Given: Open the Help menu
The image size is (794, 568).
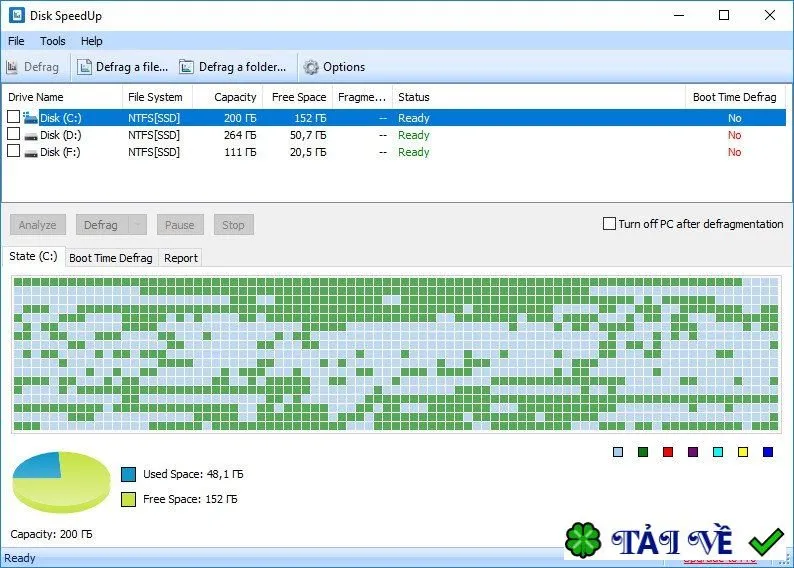Looking at the screenshot, I should pos(92,41).
